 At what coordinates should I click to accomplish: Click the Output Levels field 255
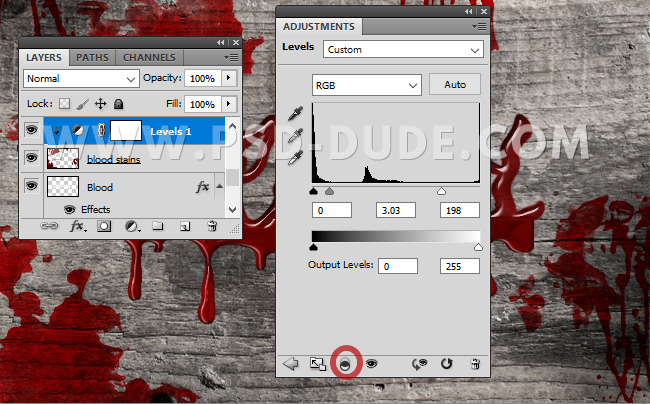460,266
